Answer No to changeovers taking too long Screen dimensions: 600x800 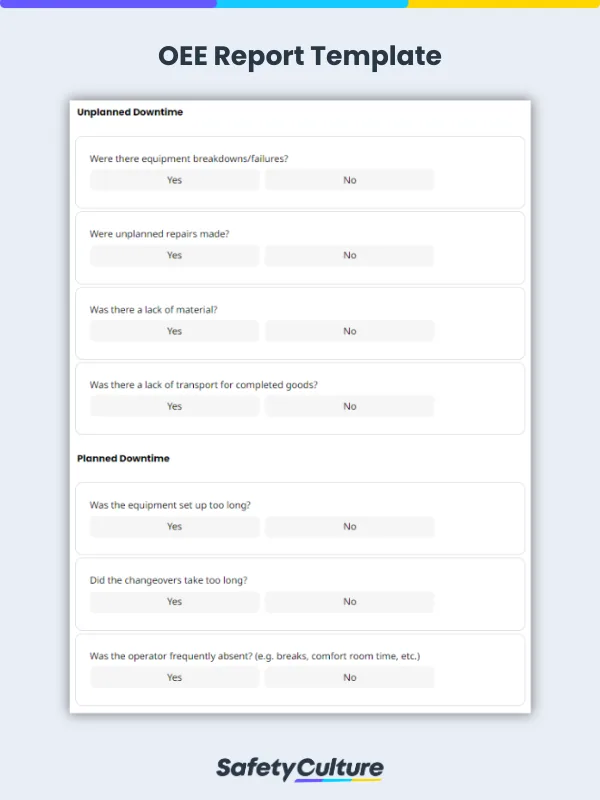pos(349,601)
